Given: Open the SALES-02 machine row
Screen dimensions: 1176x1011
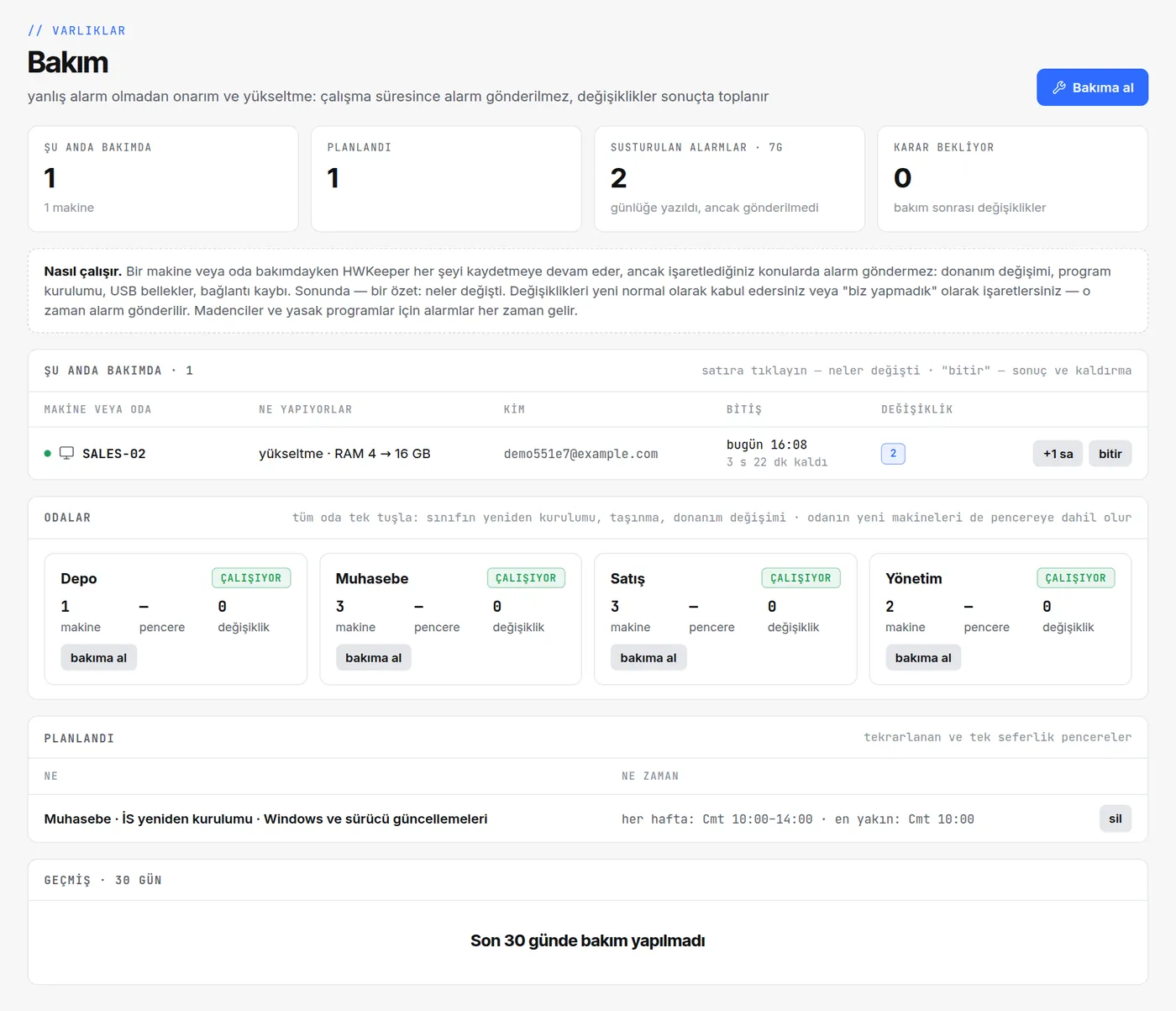Looking at the screenshot, I should (x=588, y=454).
